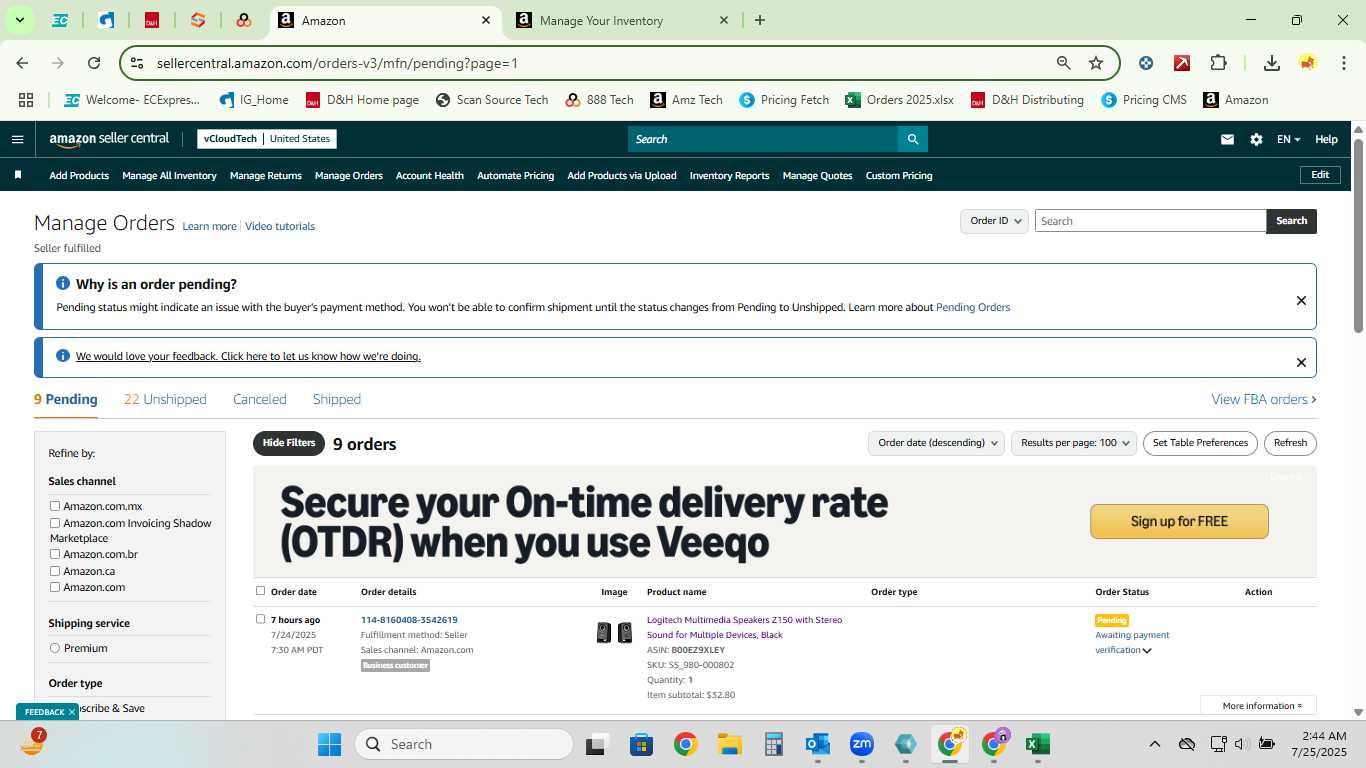Show hidden icons in the system tray
Viewport: 1366px width, 768px height.
click(1154, 744)
